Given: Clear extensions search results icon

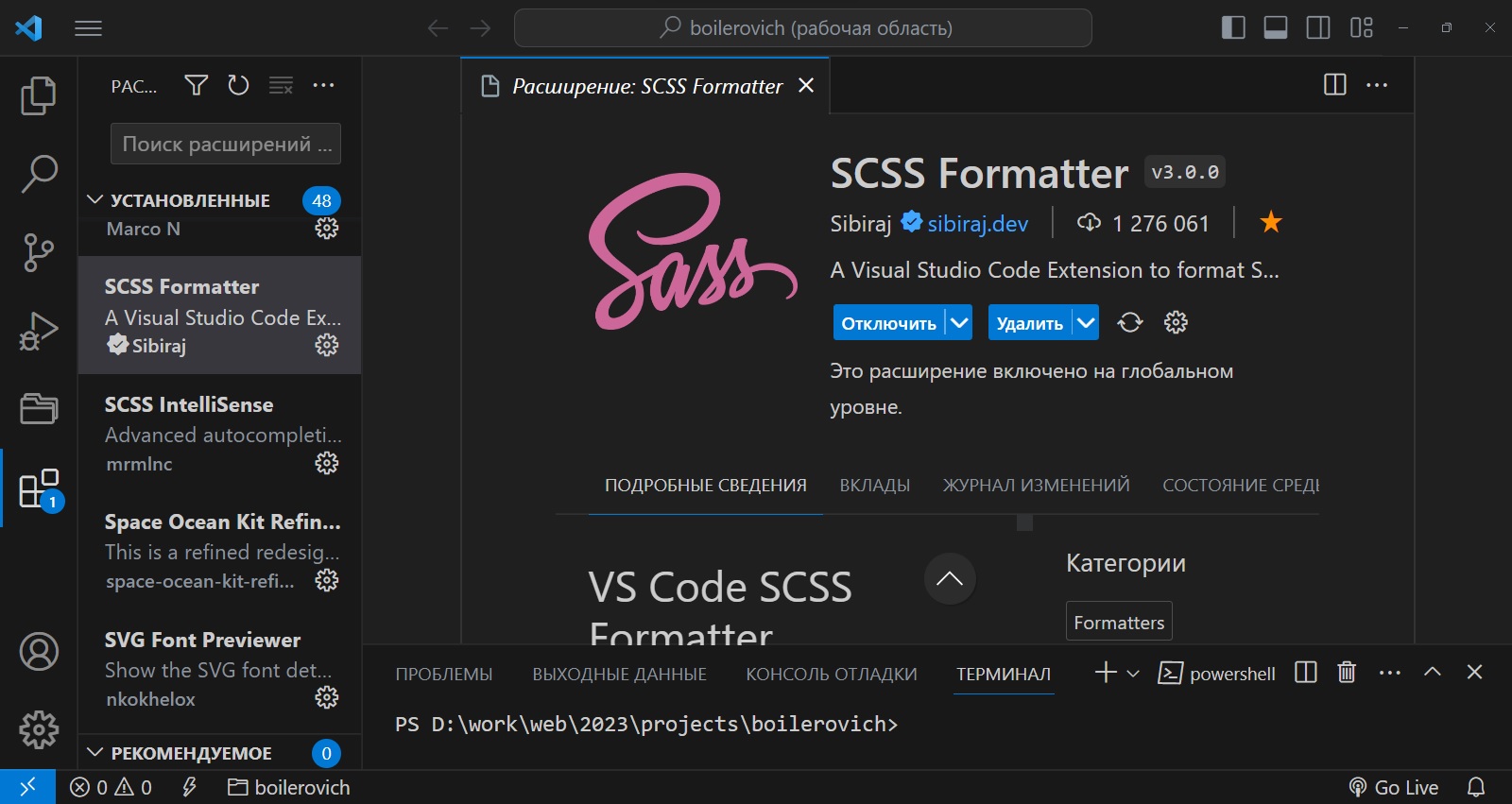Looking at the screenshot, I should click(x=281, y=86).
